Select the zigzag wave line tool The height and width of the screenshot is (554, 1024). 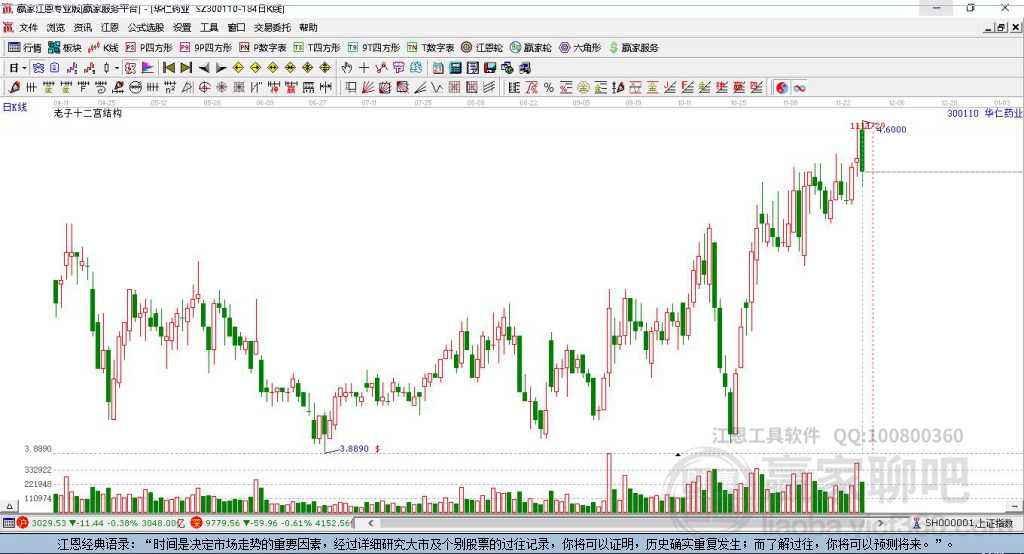click(x=437, y=88)
